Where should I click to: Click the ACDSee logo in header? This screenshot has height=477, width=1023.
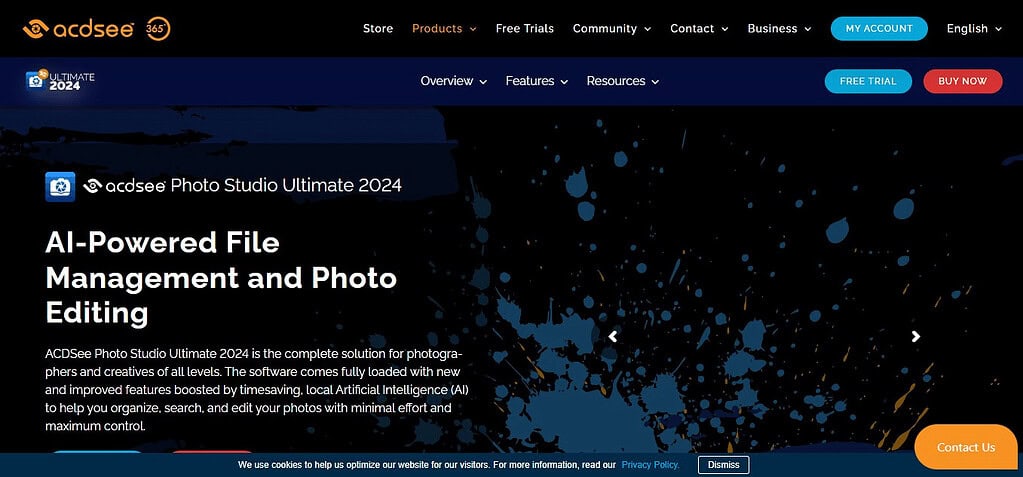pos(78,29)
